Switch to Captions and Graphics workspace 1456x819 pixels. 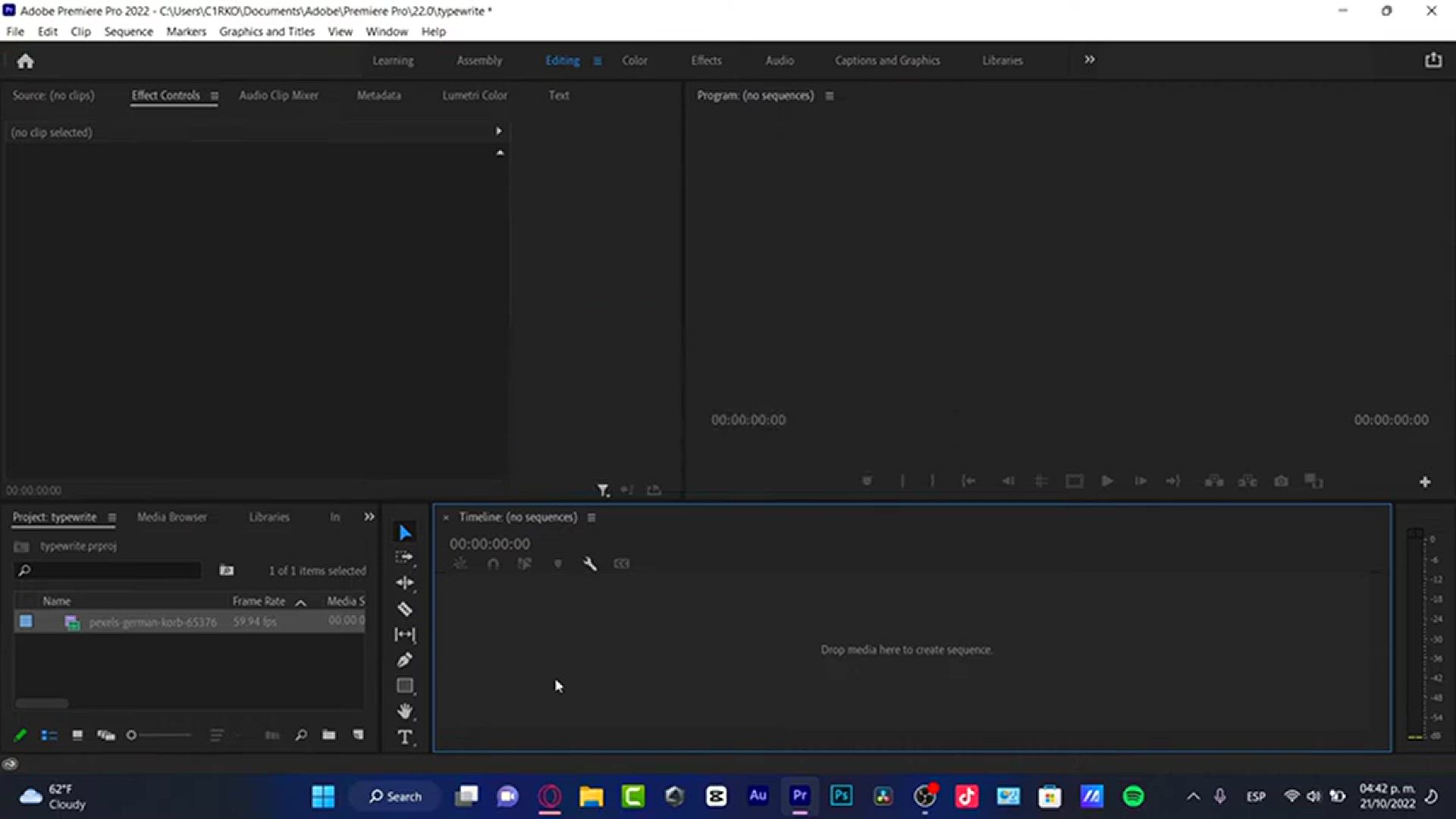click(x=887, y=60)
